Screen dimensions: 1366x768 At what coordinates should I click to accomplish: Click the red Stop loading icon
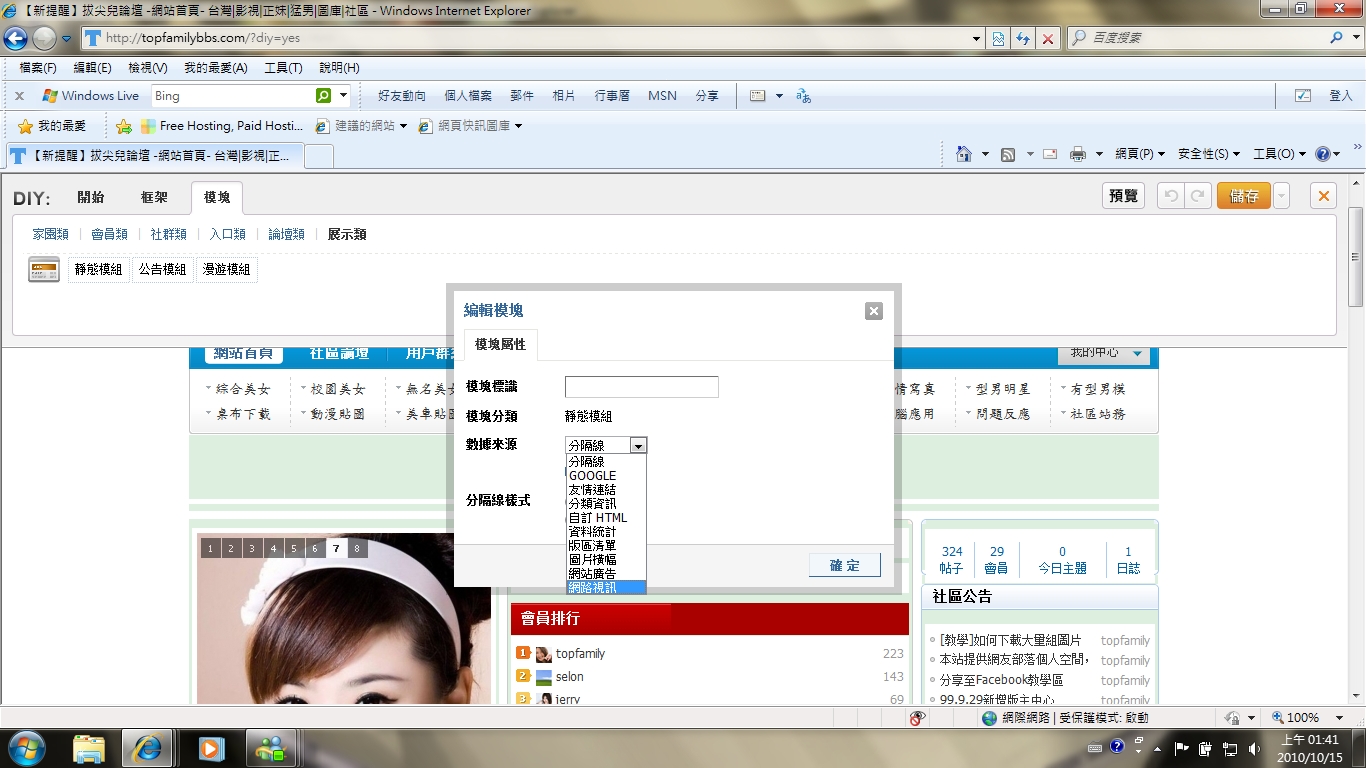pos(1048,38)
